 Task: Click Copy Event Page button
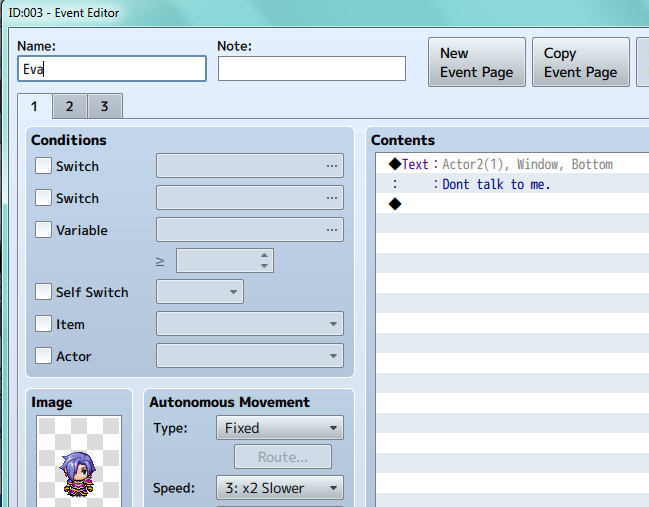point(581,62)
